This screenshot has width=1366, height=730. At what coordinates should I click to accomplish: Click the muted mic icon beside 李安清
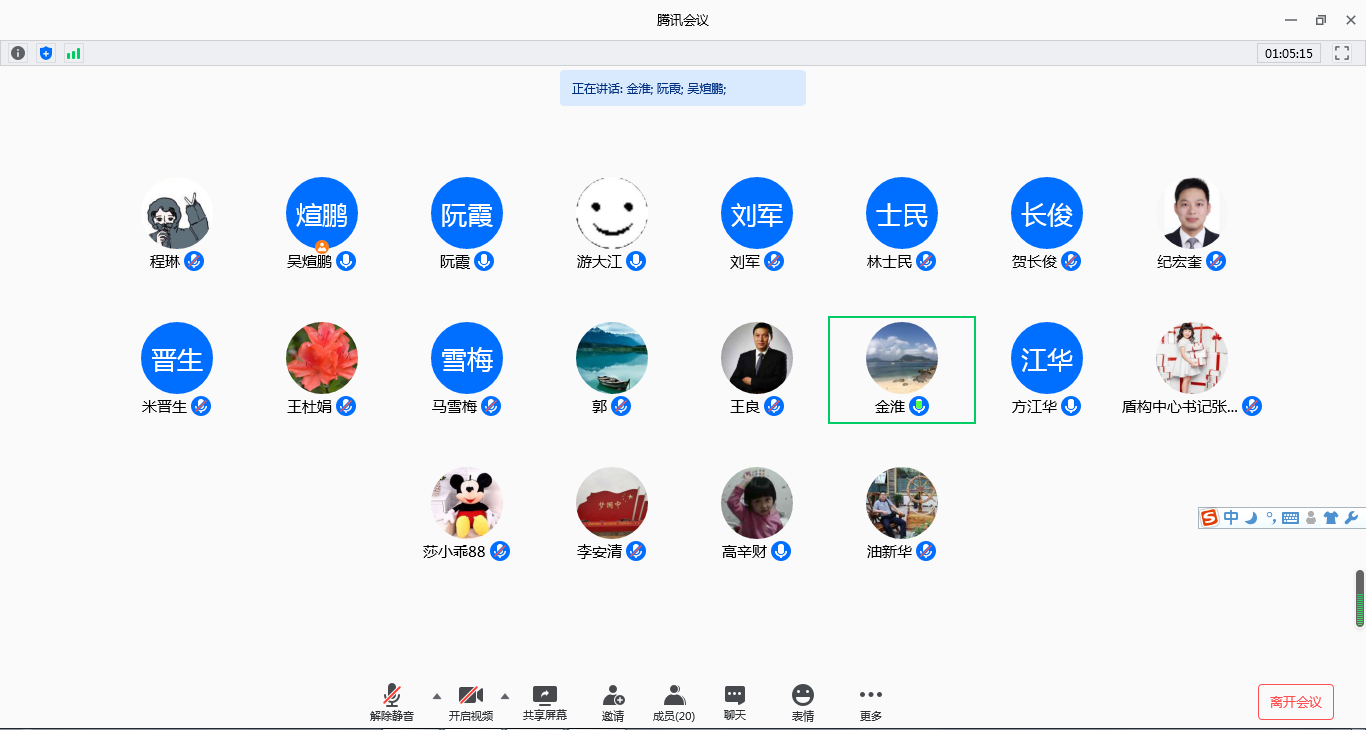[636, 551]
